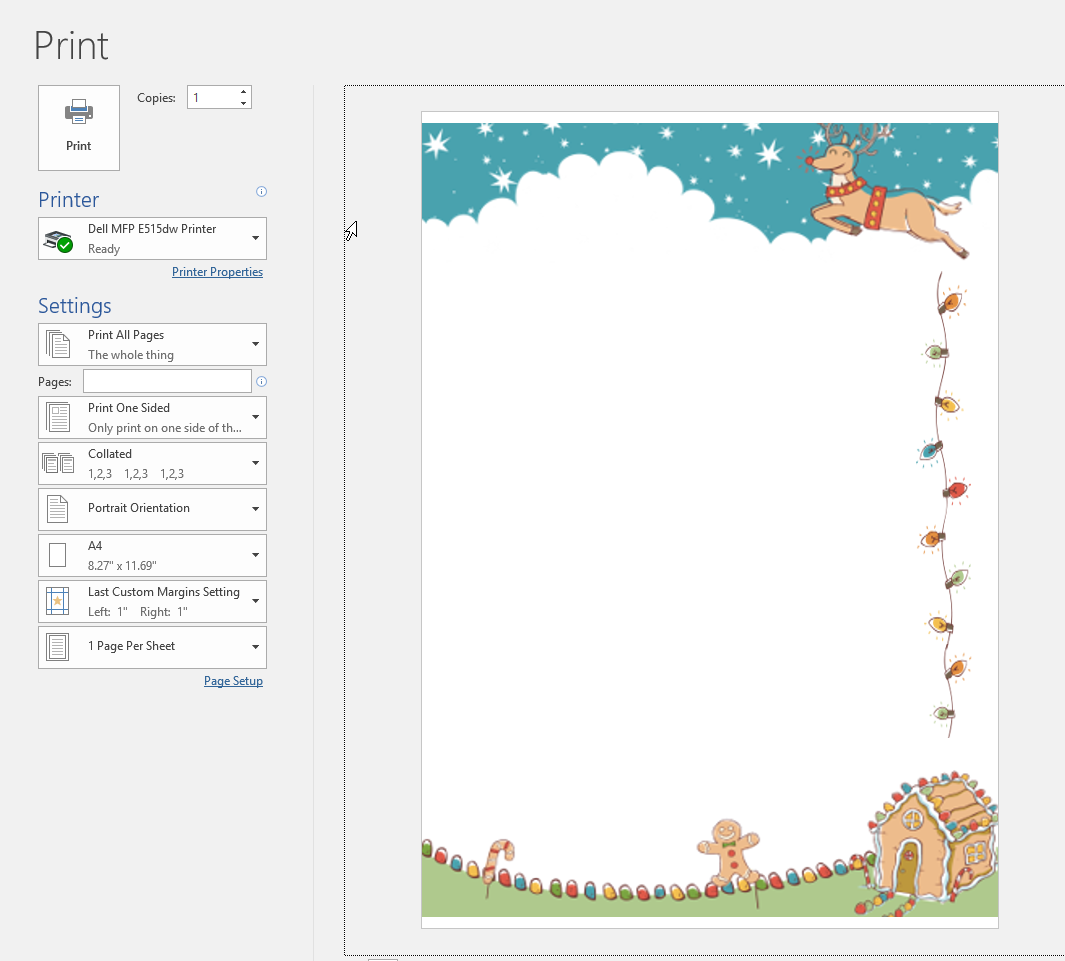Screen dimensions: 1065x961
Task: Open the Printer Properties link
Action: pos(217,272)
